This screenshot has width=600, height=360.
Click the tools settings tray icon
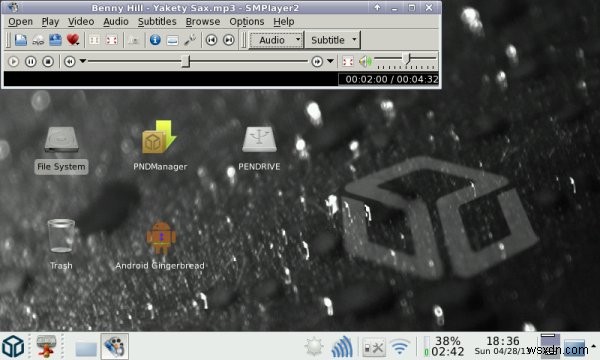tap(374, 347)
